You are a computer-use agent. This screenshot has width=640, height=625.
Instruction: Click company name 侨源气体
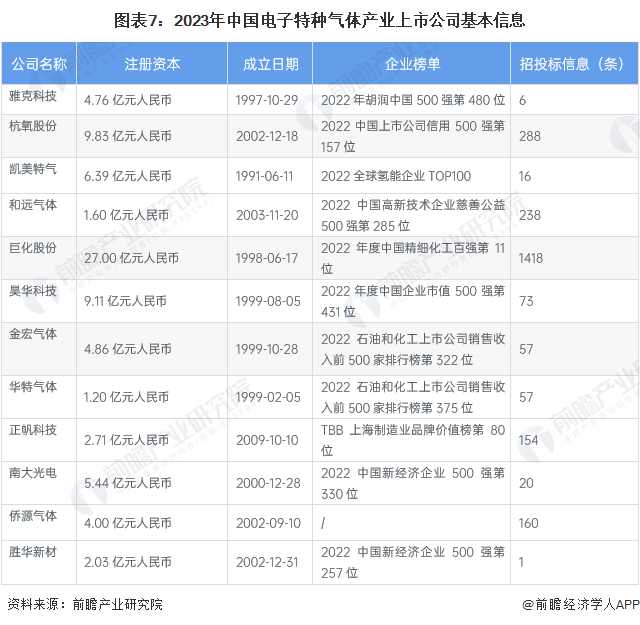(33, 516)
